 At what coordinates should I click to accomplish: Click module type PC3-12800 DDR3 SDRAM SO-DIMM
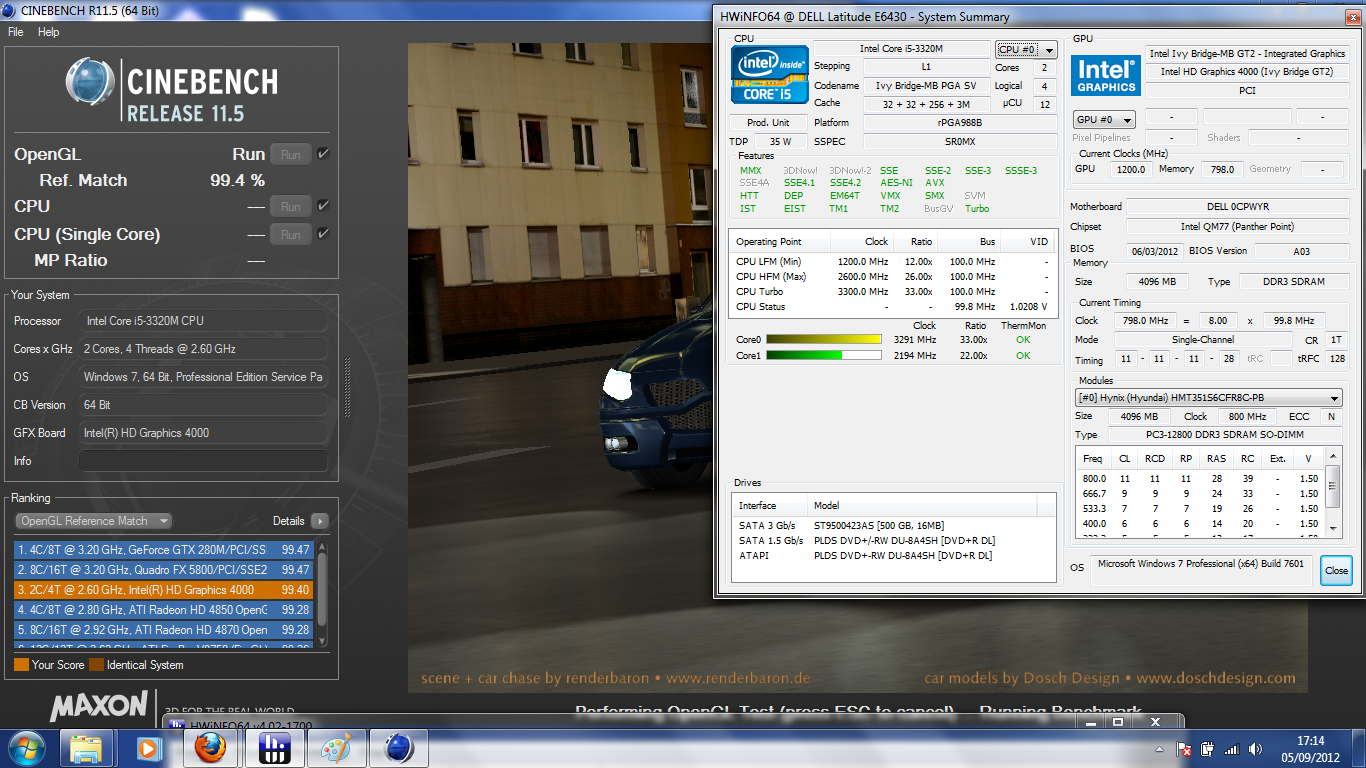[x=1225, y=435]
